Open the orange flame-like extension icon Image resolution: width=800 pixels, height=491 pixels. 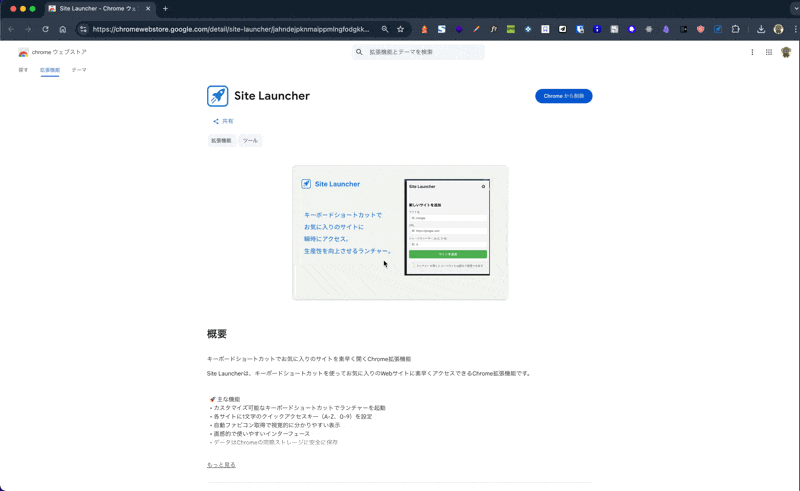(424, 29)
